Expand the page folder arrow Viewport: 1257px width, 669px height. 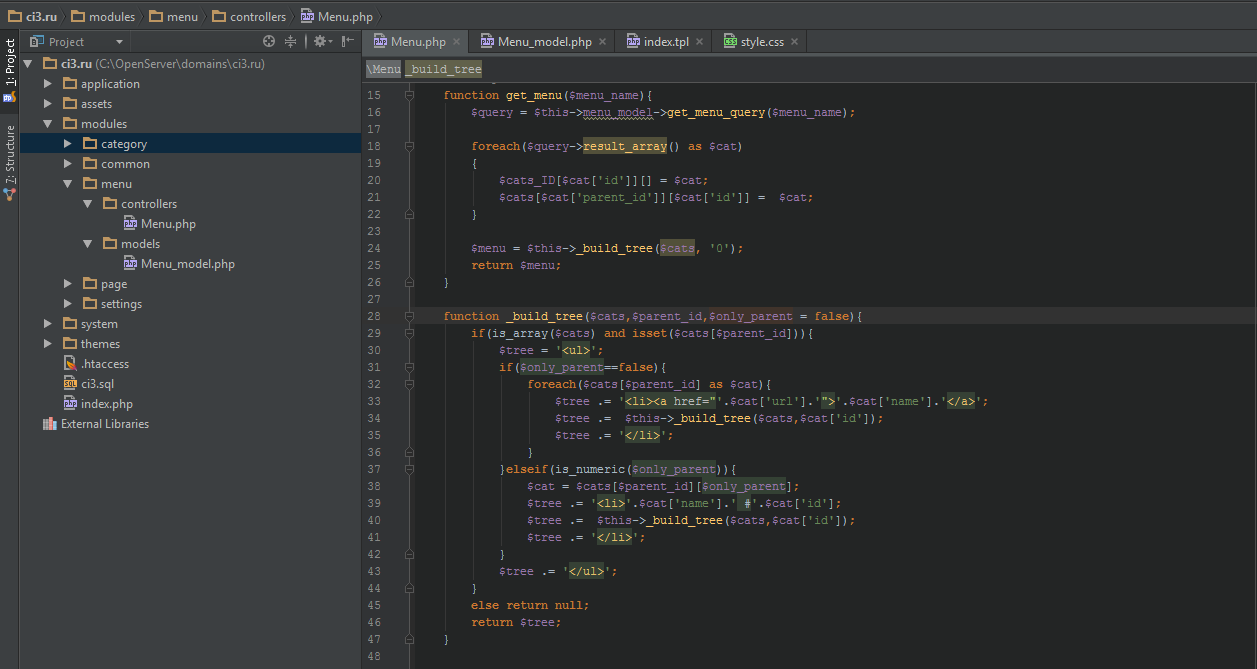tap(67, 284)
